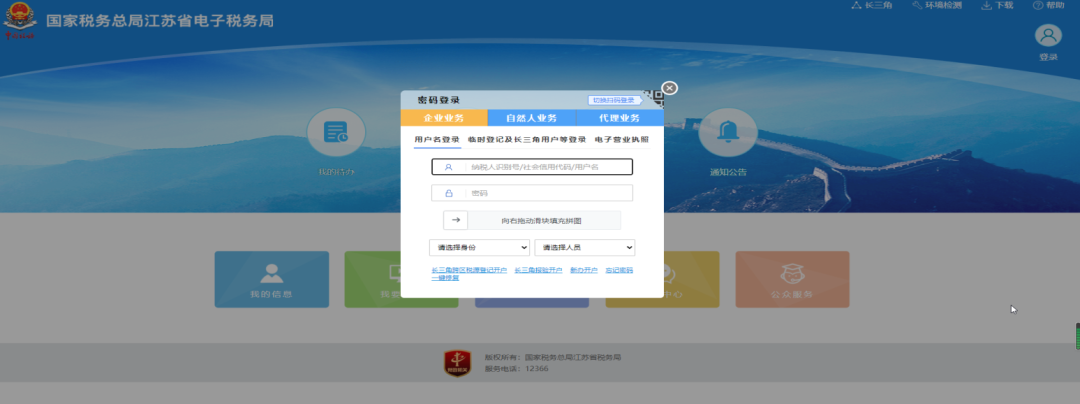This screenshot has width=1080, height=404.
Task: Click the 密码登录 dialog heading
Action: coord(439,100)
